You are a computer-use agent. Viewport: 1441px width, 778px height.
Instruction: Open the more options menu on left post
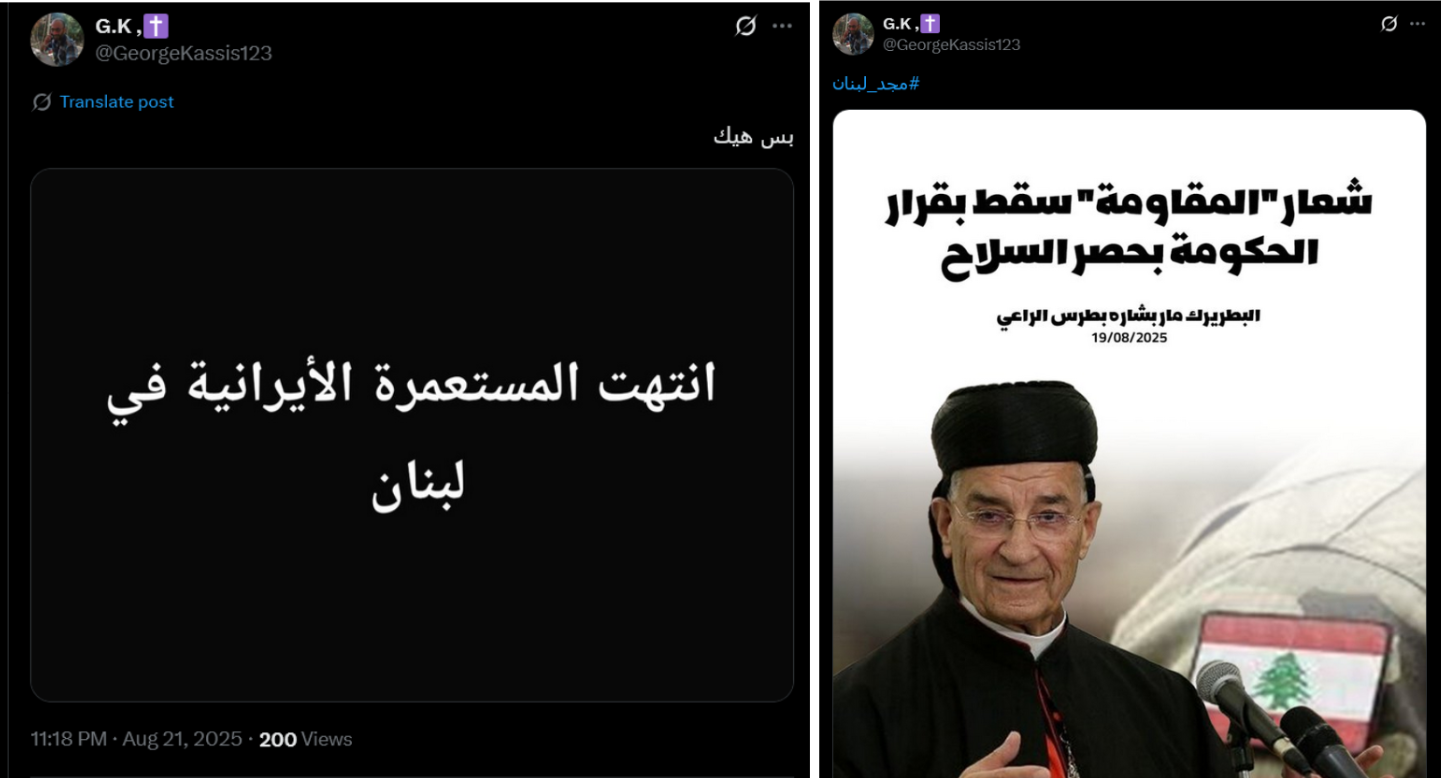[x=781, y=27]
